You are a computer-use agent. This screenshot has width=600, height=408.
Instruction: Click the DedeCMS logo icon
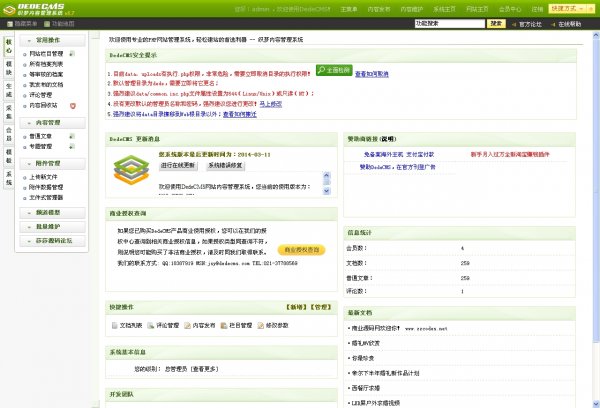point(8,10)
